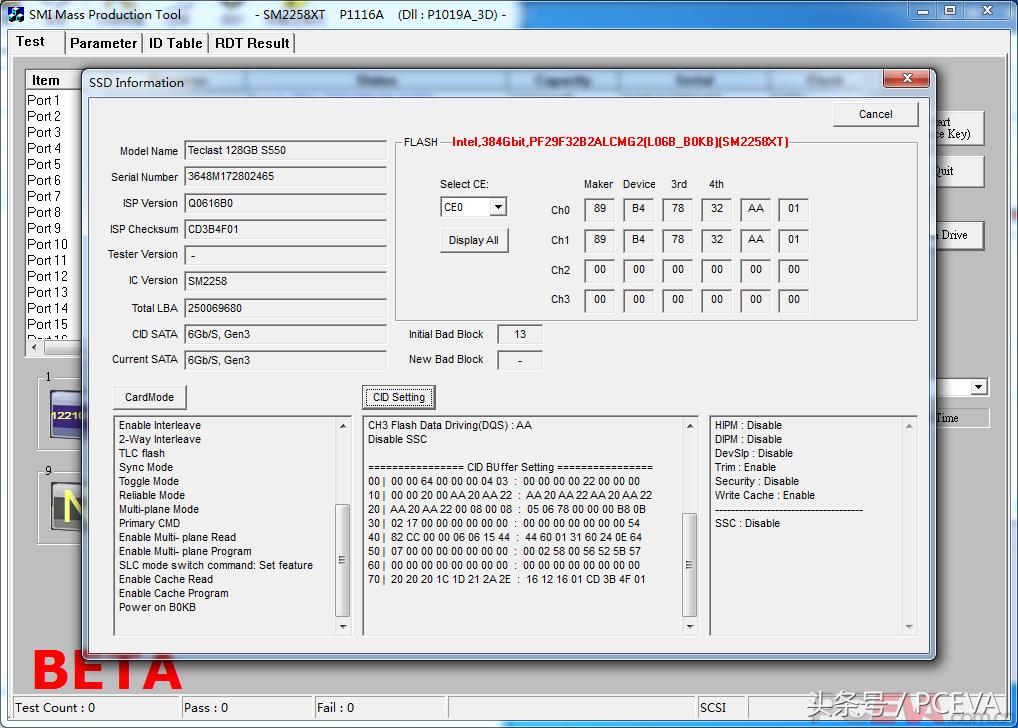Close the SSD Information dialog with X

click(x=907, y=79)
